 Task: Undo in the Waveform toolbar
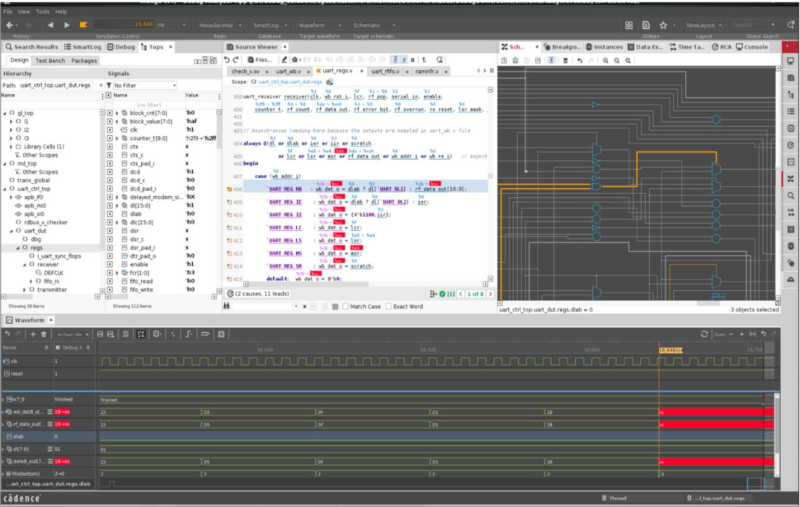[x=7, y=334]
